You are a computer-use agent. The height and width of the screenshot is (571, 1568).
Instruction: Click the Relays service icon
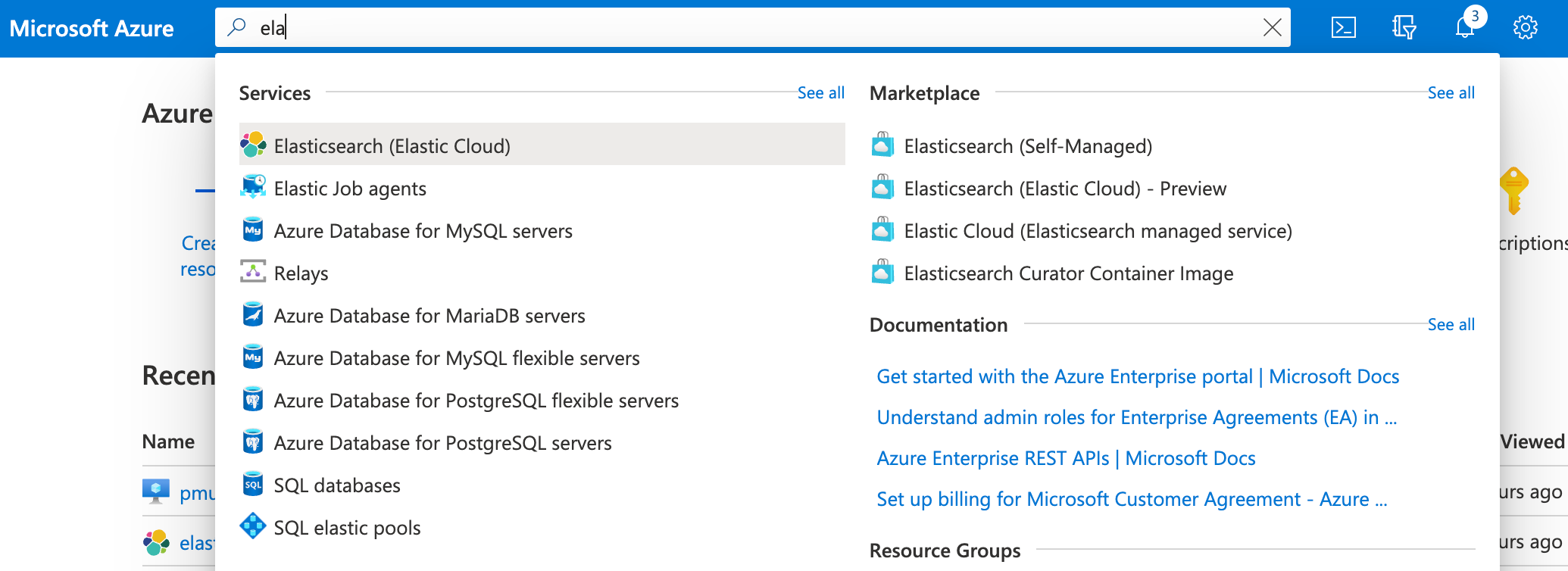[x=253, y=272]
